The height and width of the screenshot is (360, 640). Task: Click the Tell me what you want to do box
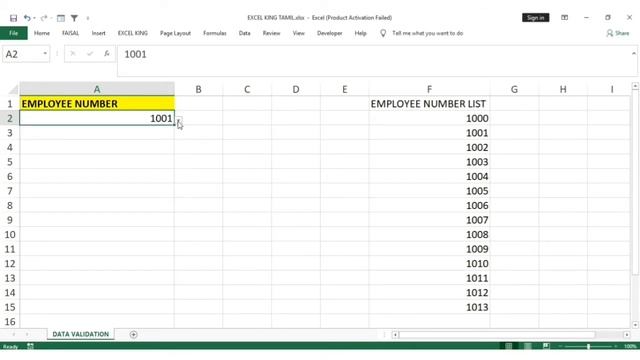click(427, 33)
